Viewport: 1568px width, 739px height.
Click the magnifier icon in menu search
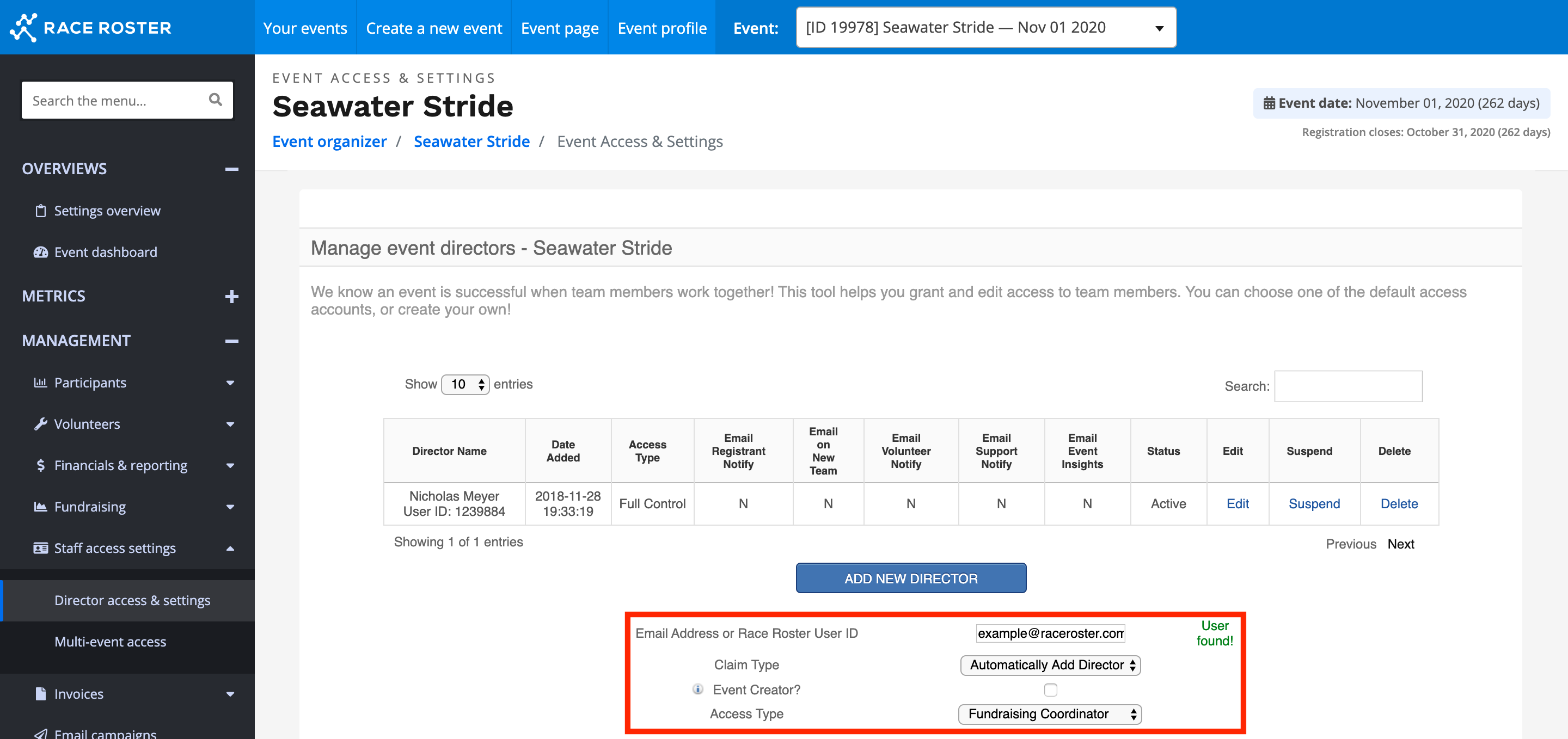(216, 100)
